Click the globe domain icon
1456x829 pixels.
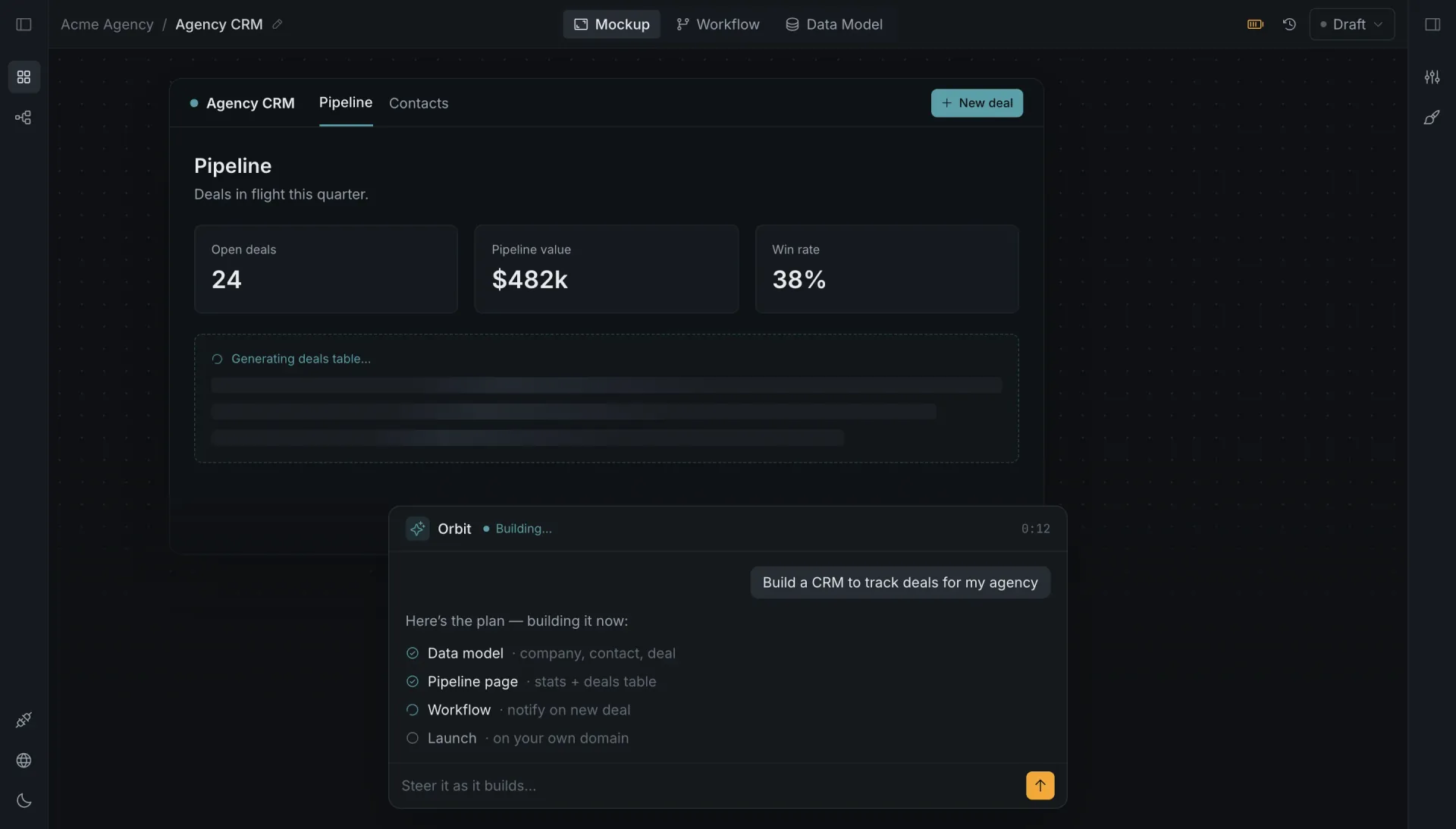tap(24, 761)
